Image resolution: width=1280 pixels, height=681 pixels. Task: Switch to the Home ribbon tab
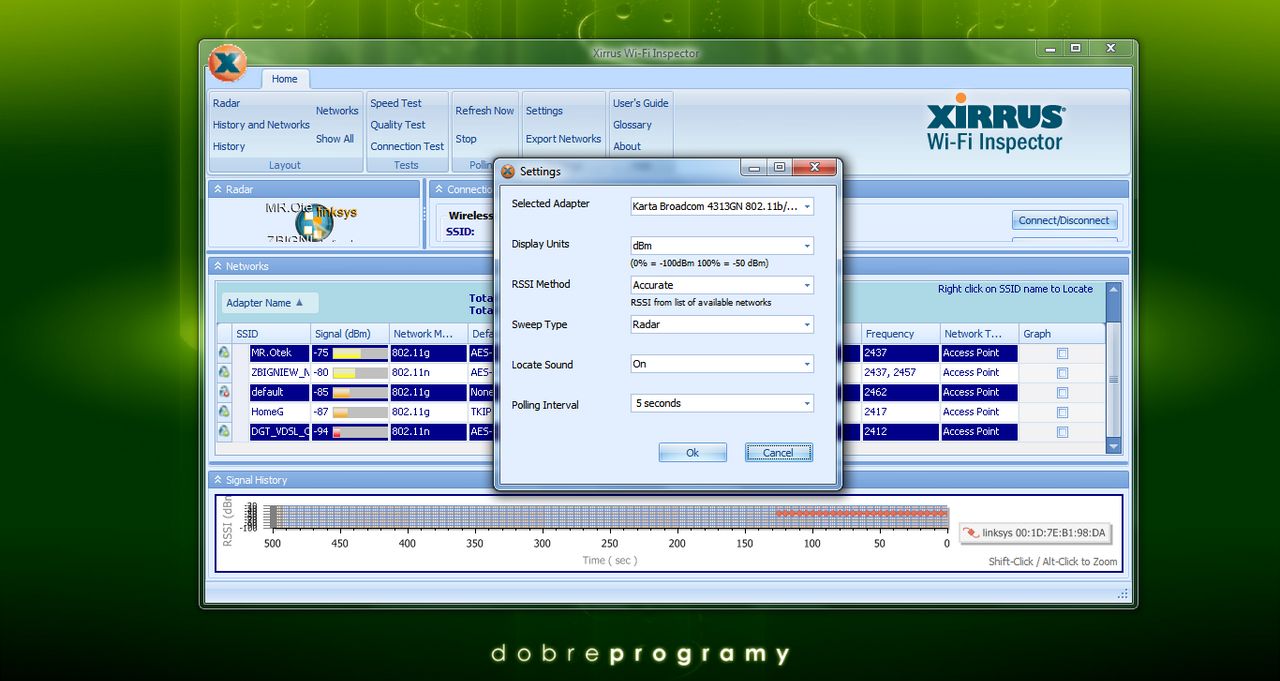pos(285,79)
